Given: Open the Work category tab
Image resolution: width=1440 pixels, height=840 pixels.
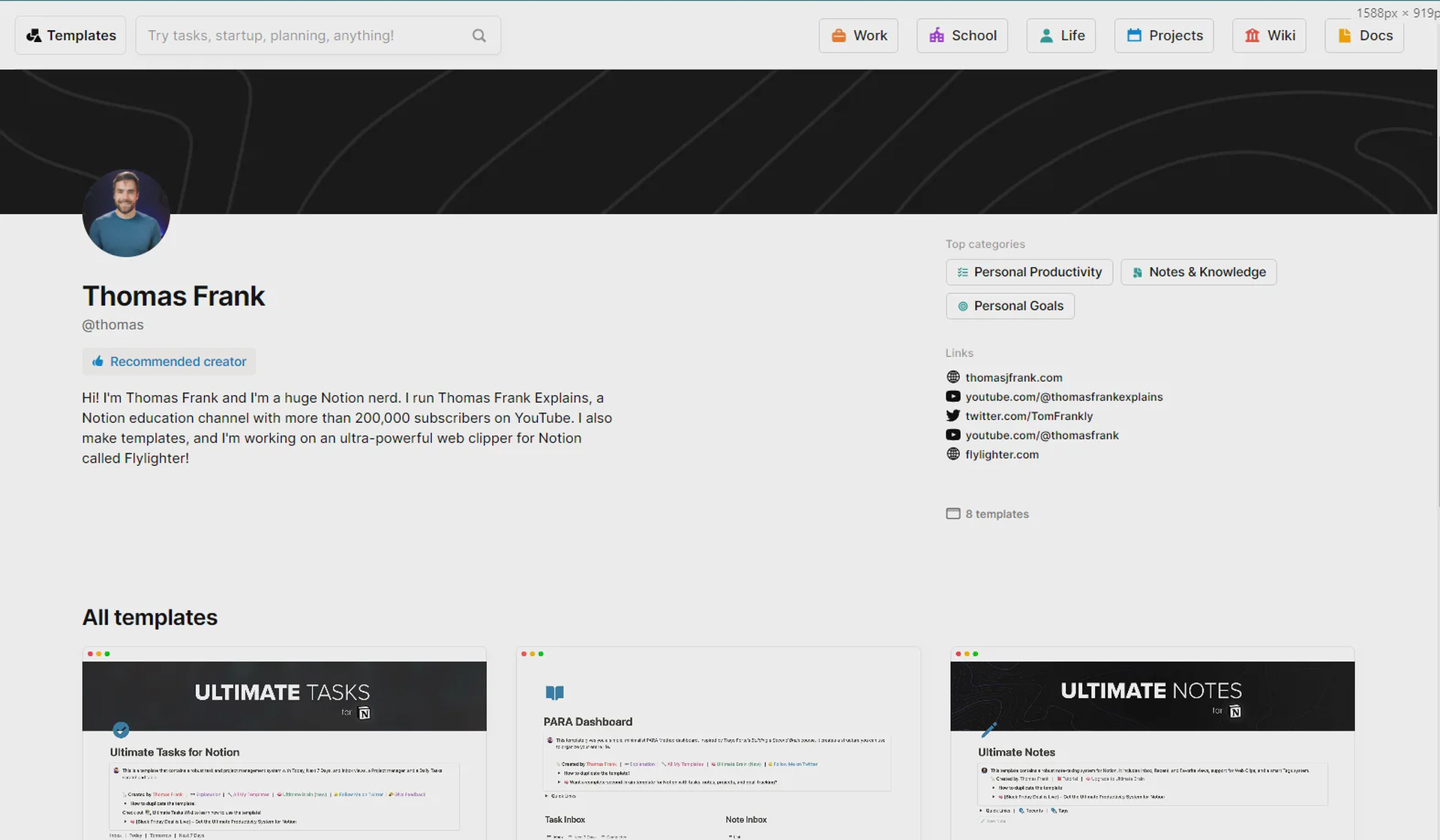Looking at the screenshot, I should click(859, 35).
